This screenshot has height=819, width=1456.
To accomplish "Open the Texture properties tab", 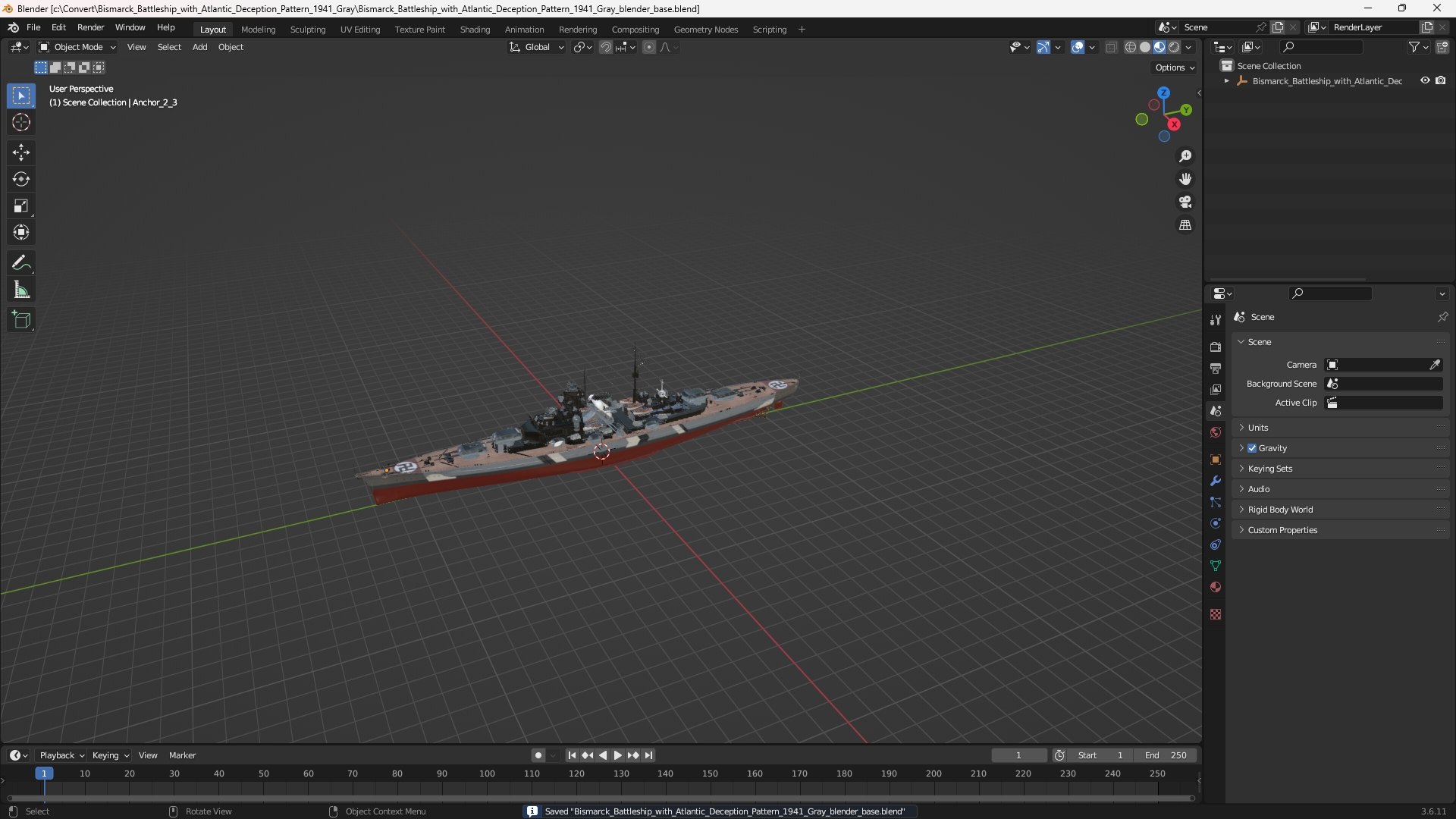I will click(x=1216, y=614).
